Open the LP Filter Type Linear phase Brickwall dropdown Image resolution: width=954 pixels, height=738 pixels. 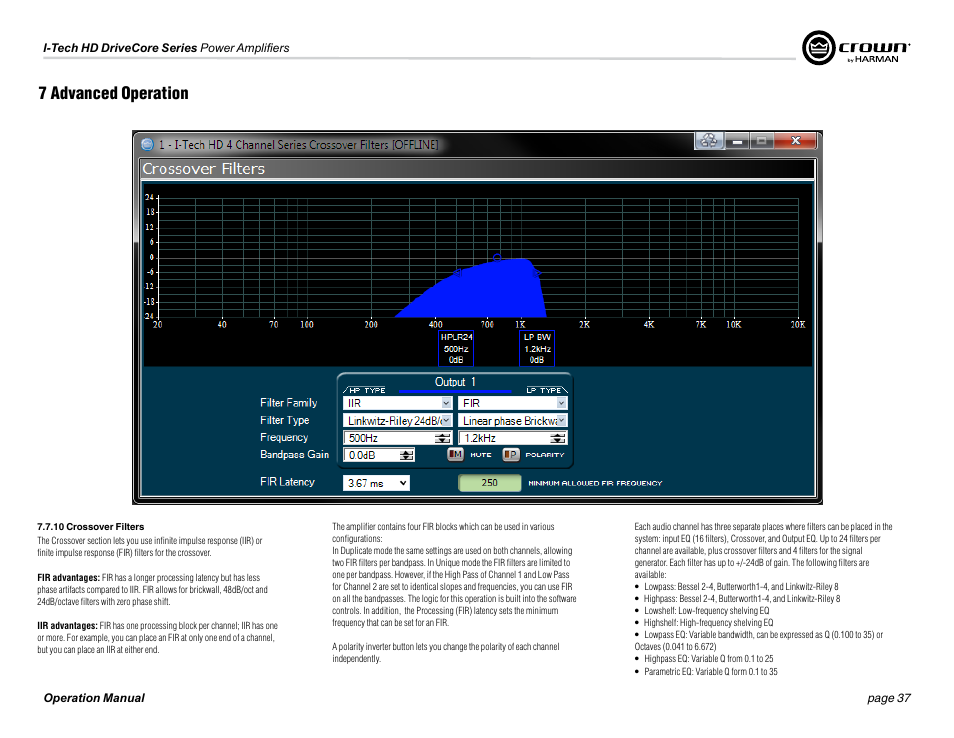pos(513,420)
